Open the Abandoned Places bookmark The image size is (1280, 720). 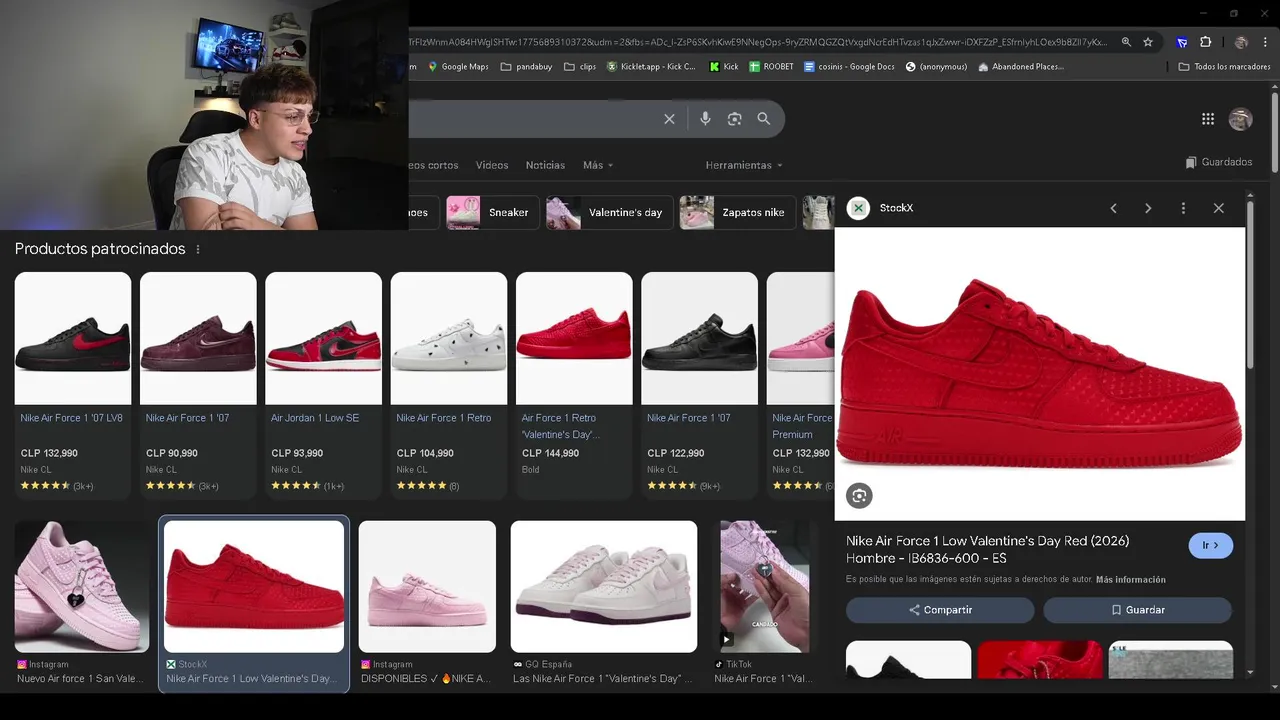pyautogui.click(x=1021, y=67)
